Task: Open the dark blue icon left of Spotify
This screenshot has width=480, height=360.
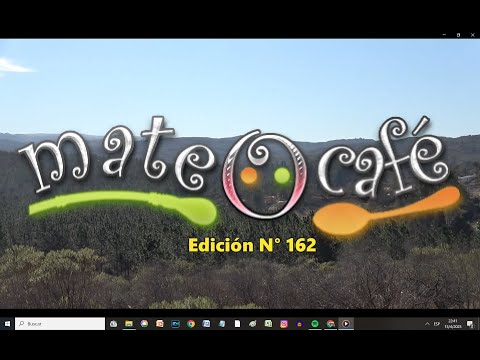Action: click(x=299, y=324)
